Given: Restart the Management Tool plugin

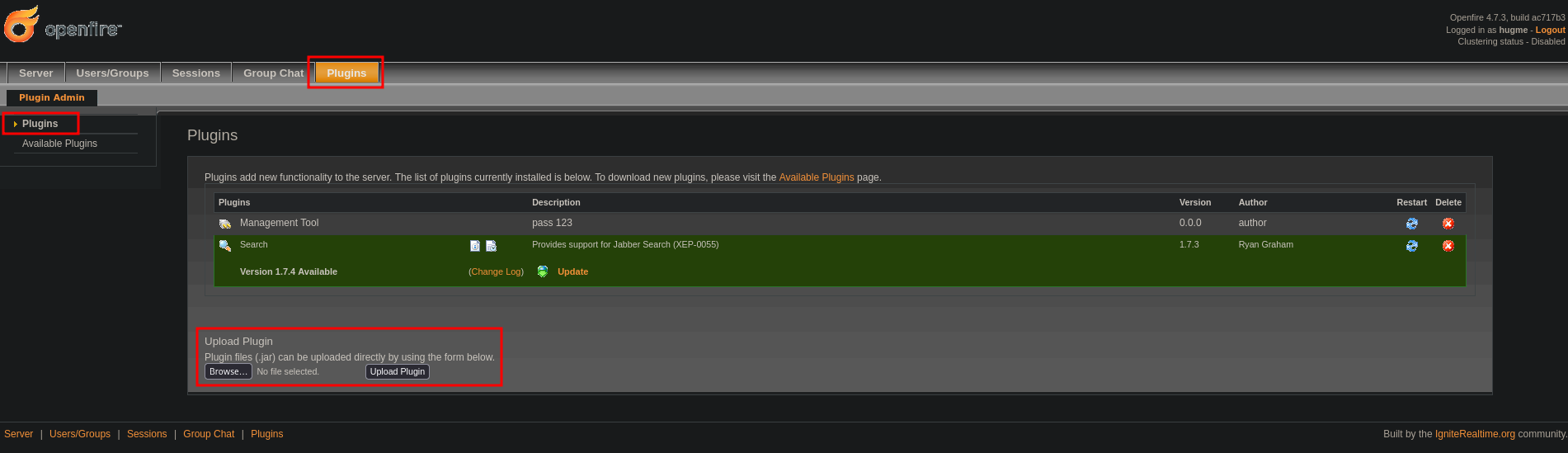Looking at the screenshot, I should (1411, 224).
